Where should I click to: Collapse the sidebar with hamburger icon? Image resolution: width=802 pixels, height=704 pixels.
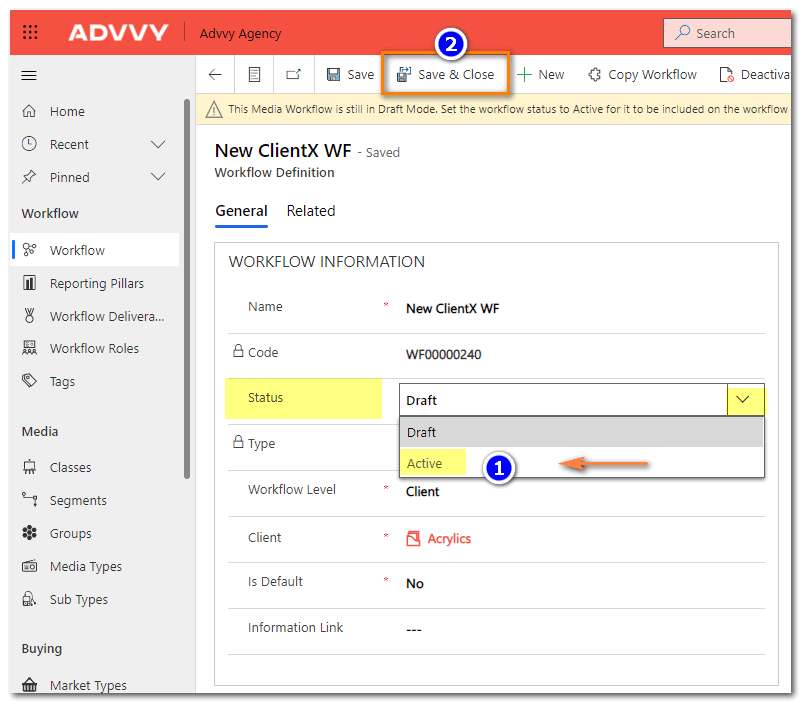(29, 75)
